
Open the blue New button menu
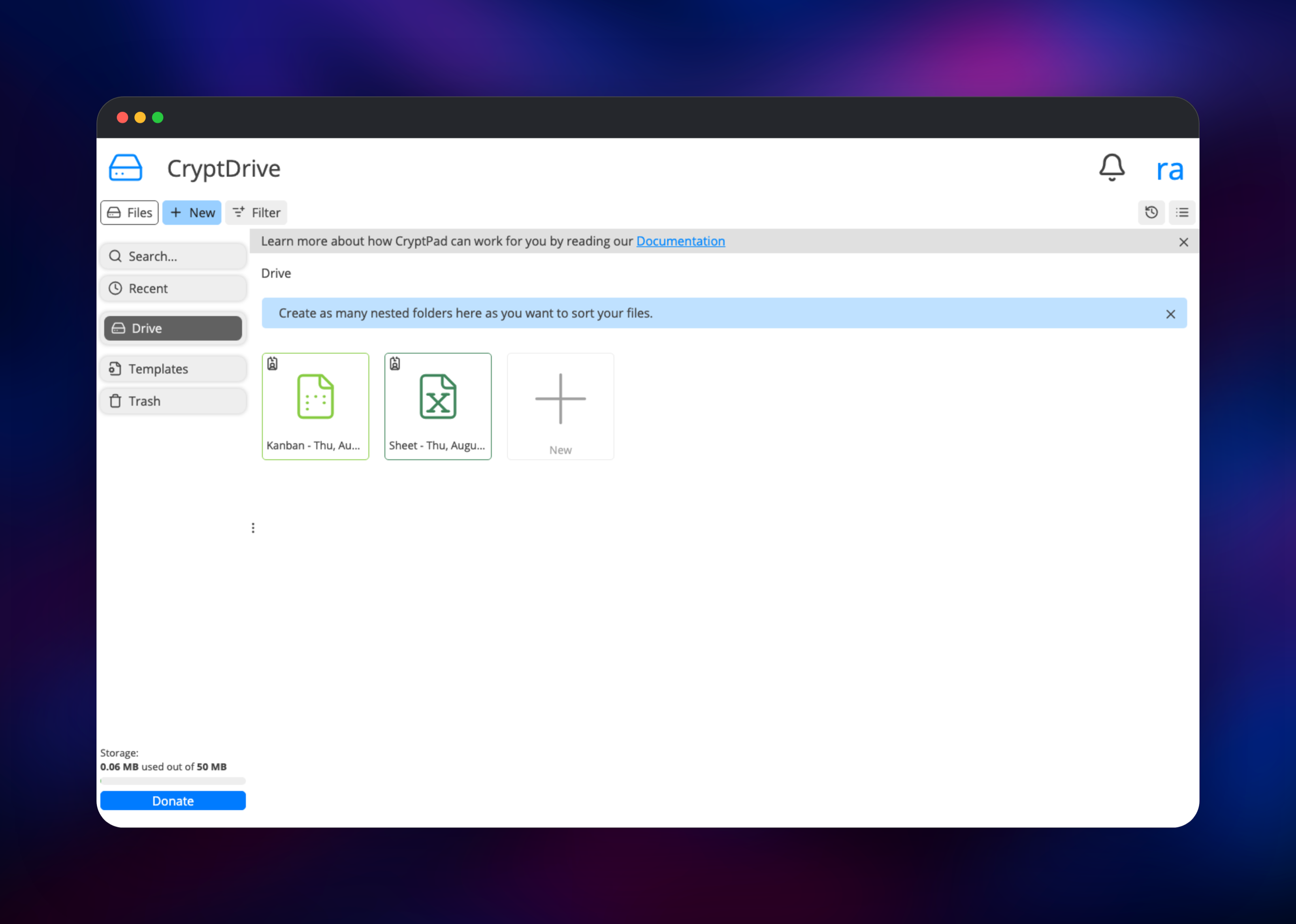(192, 213)
